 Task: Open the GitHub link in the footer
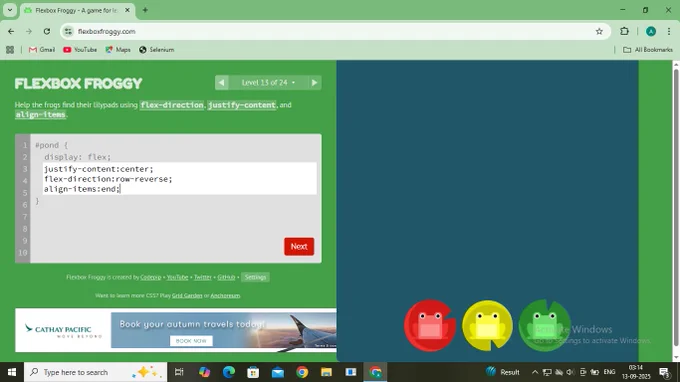point(226,277)
